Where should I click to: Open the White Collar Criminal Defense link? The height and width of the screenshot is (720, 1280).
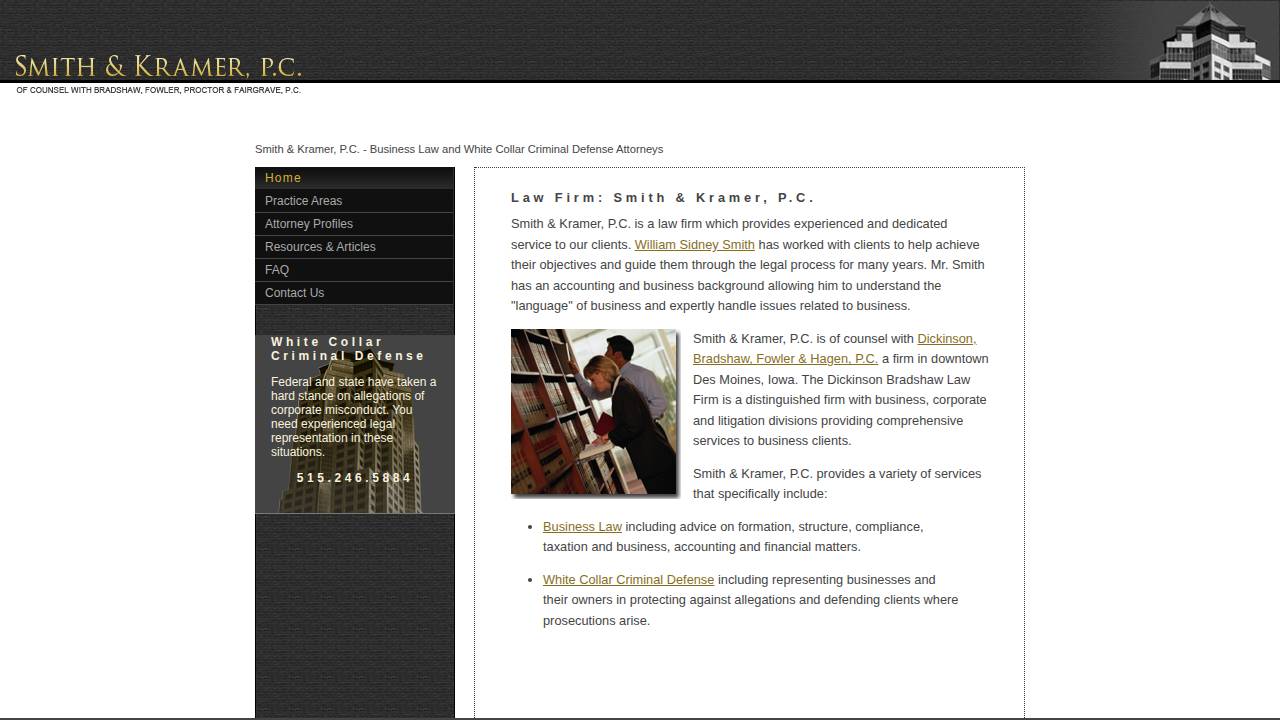click(628, 579)
